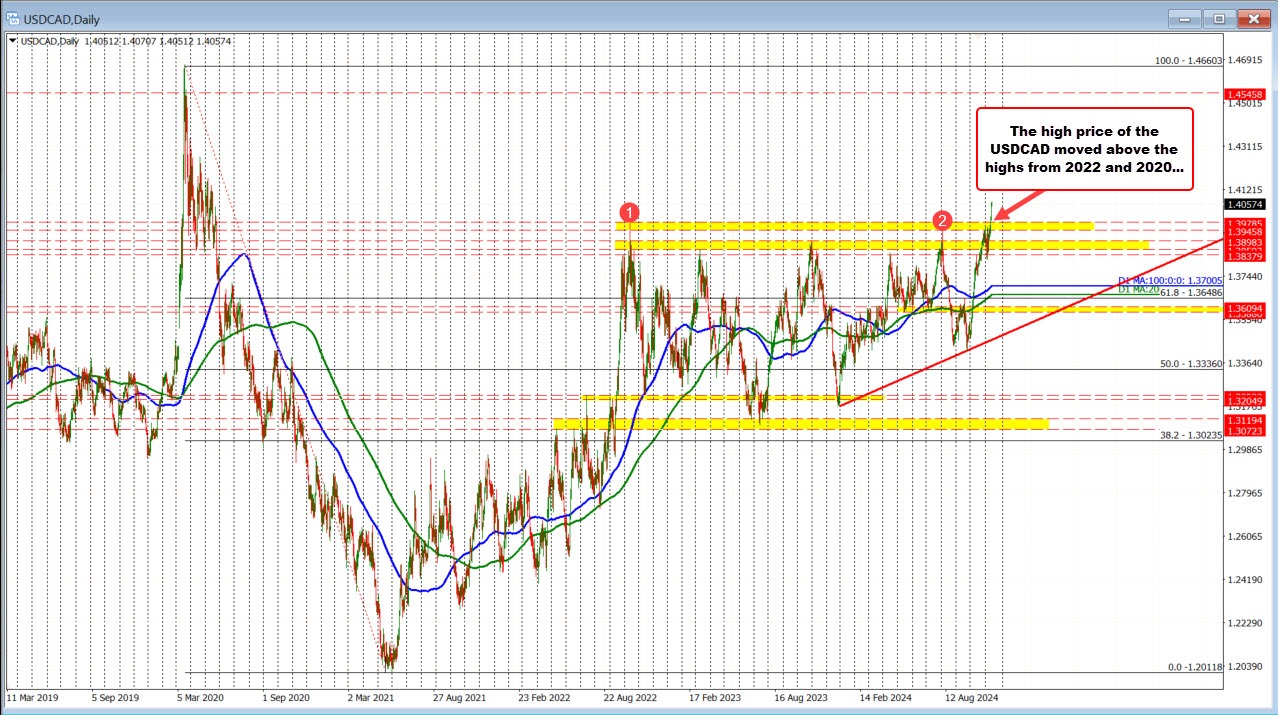Click the date label 27 Aug 2021
This screenshot has height=715, width=1278.
[460, 696]
